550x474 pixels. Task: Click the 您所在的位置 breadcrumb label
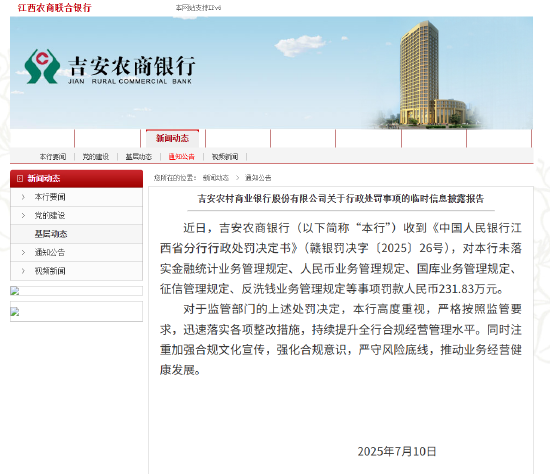tap(175, 178)
